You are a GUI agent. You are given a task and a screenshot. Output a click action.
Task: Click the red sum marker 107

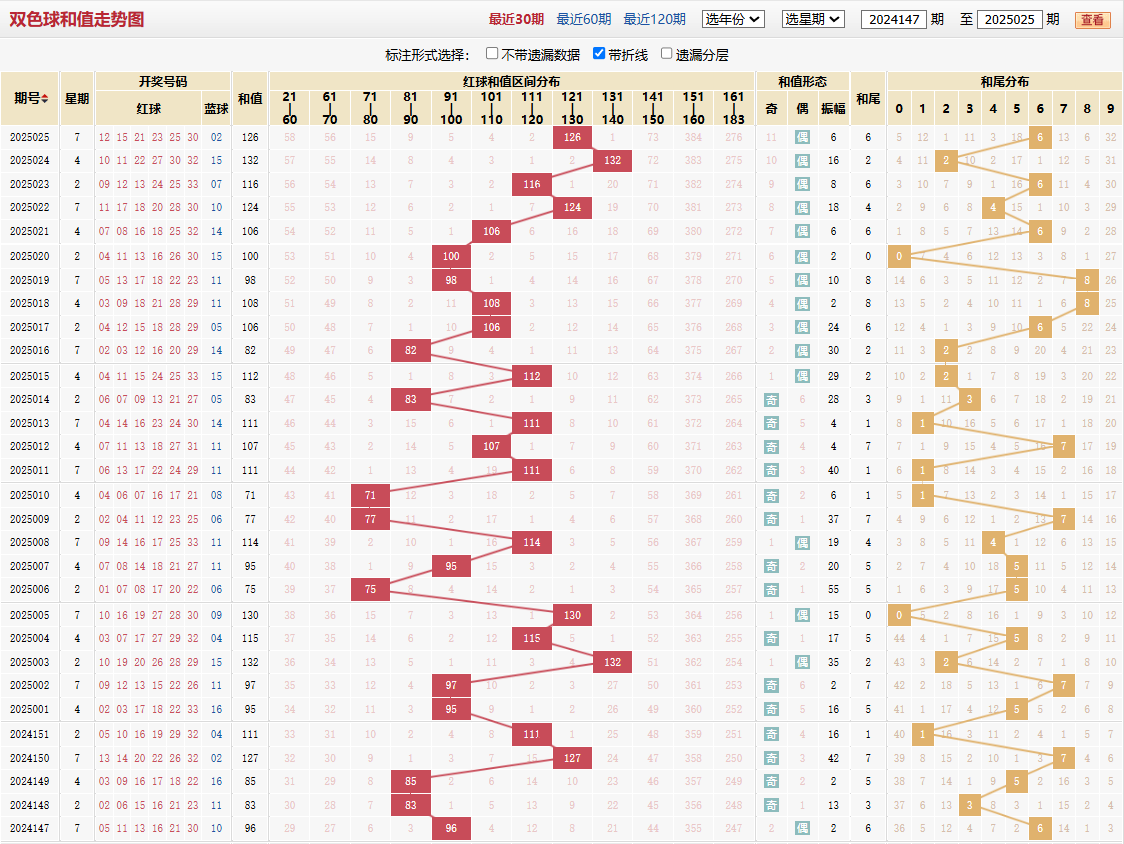click(491, 446)
